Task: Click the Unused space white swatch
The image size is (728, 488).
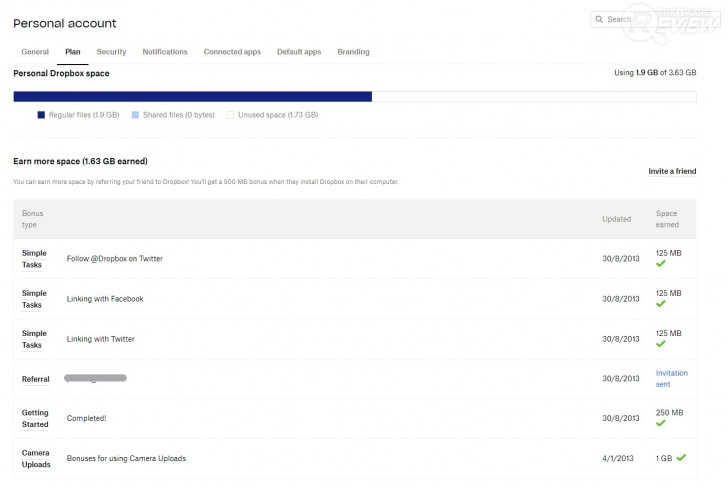Action: point(230,115)
